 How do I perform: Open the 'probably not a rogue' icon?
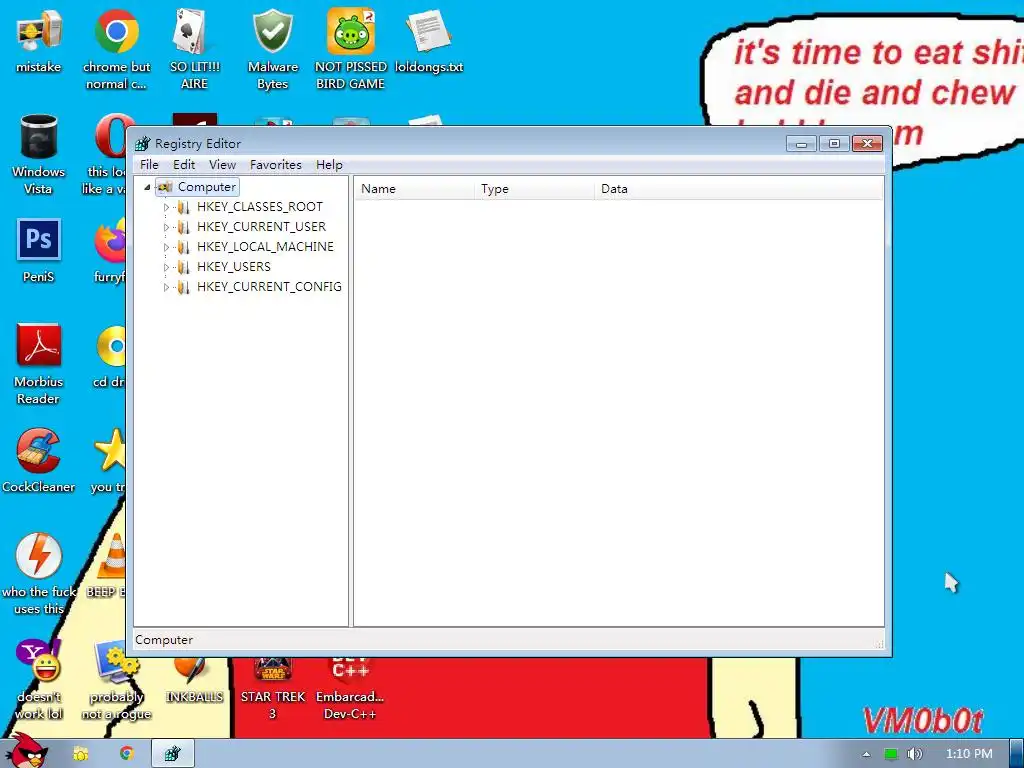tap(116, 679)
